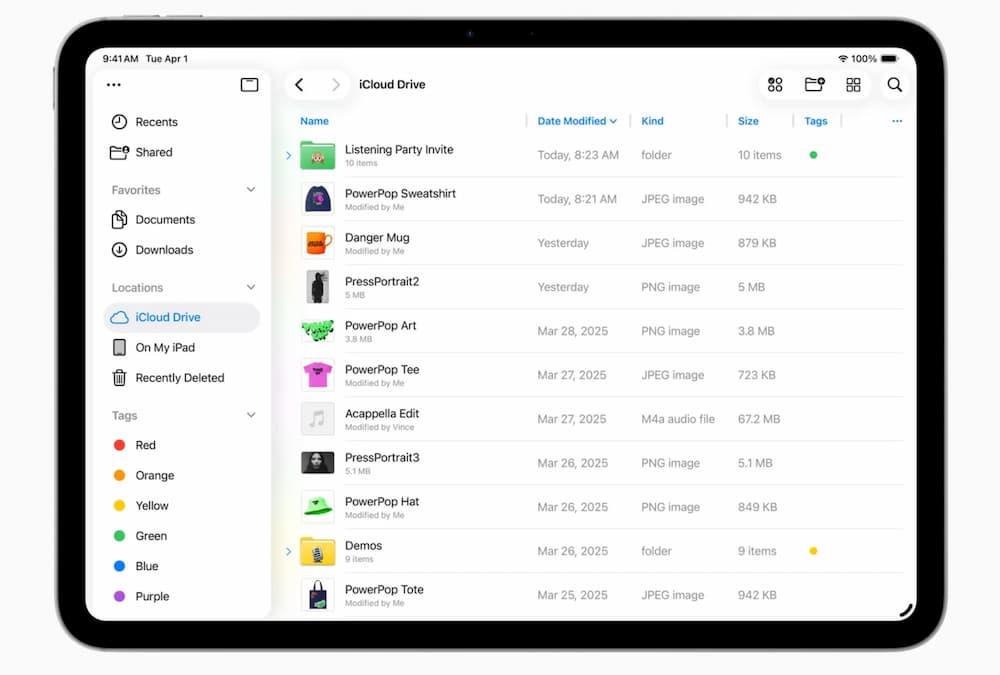
Task: Open the sharing options icon in toolbar
Action: click(x=775, y=85)
